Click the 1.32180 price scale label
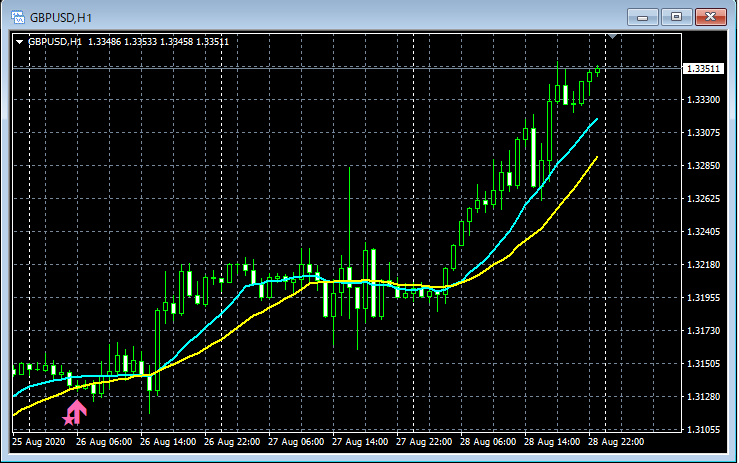 pos(704,265)
